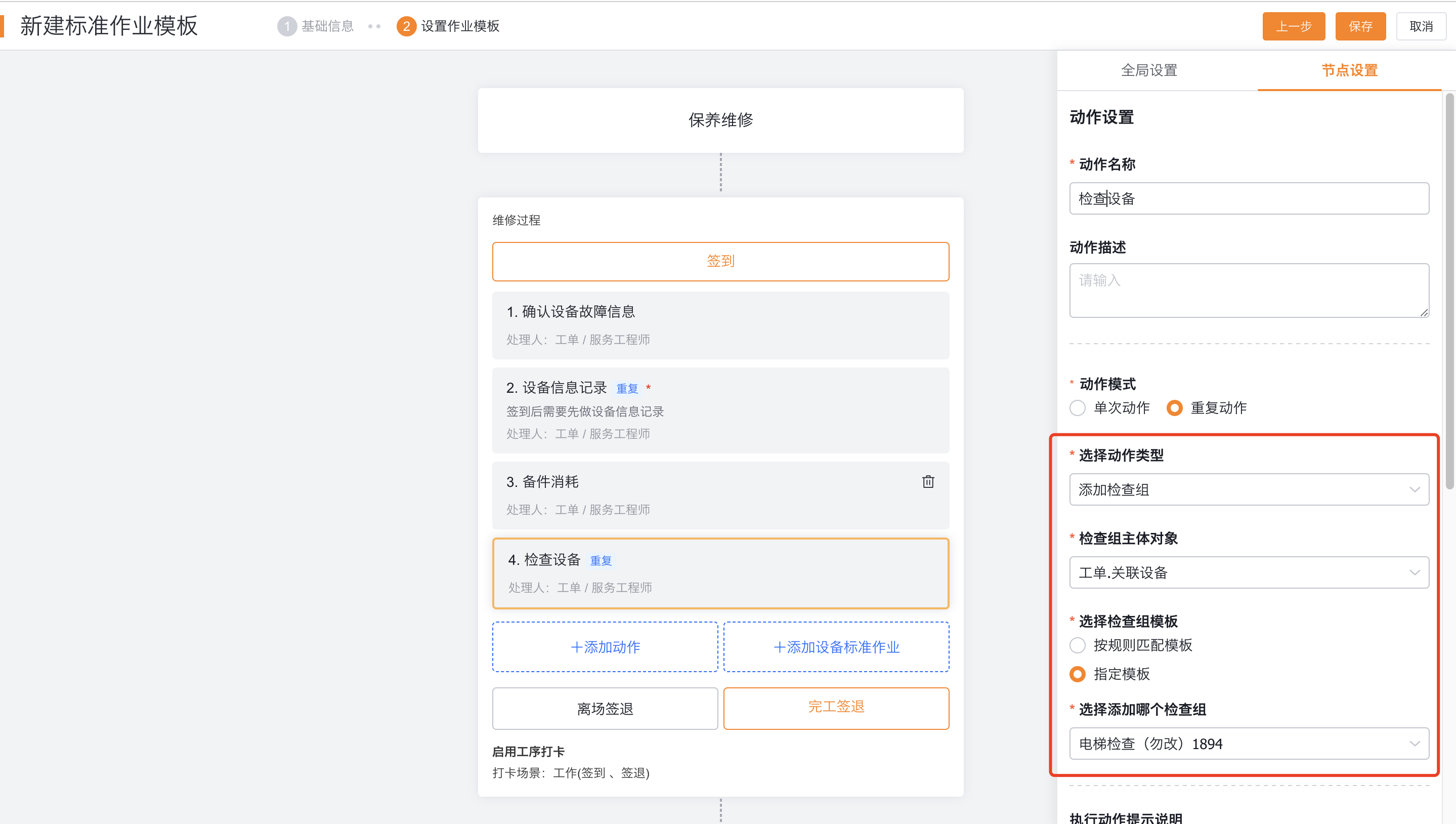Choose 按规则匹配模板 radio option

[1078, 645]
